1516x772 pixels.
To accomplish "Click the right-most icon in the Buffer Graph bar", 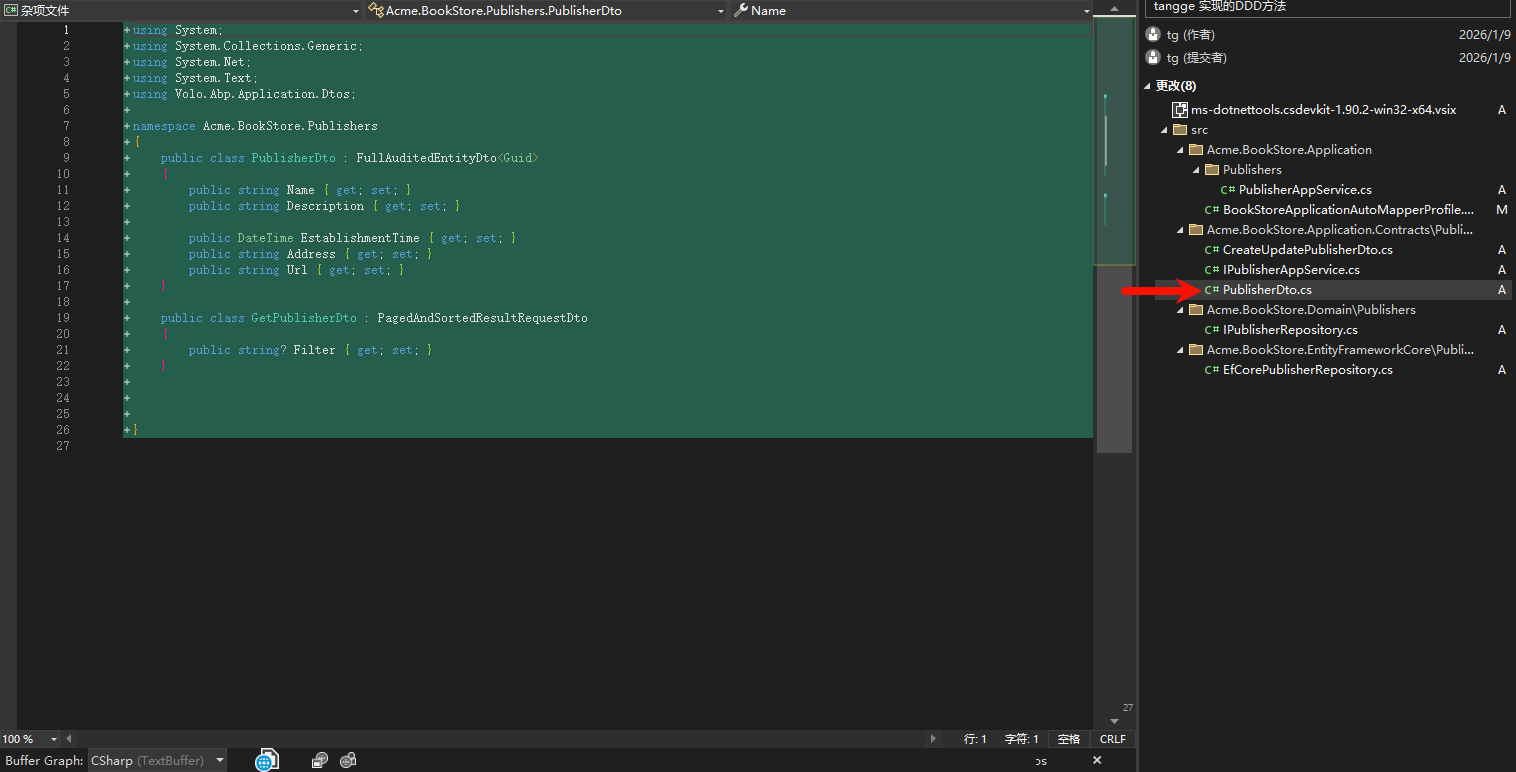I will [348, 760].
